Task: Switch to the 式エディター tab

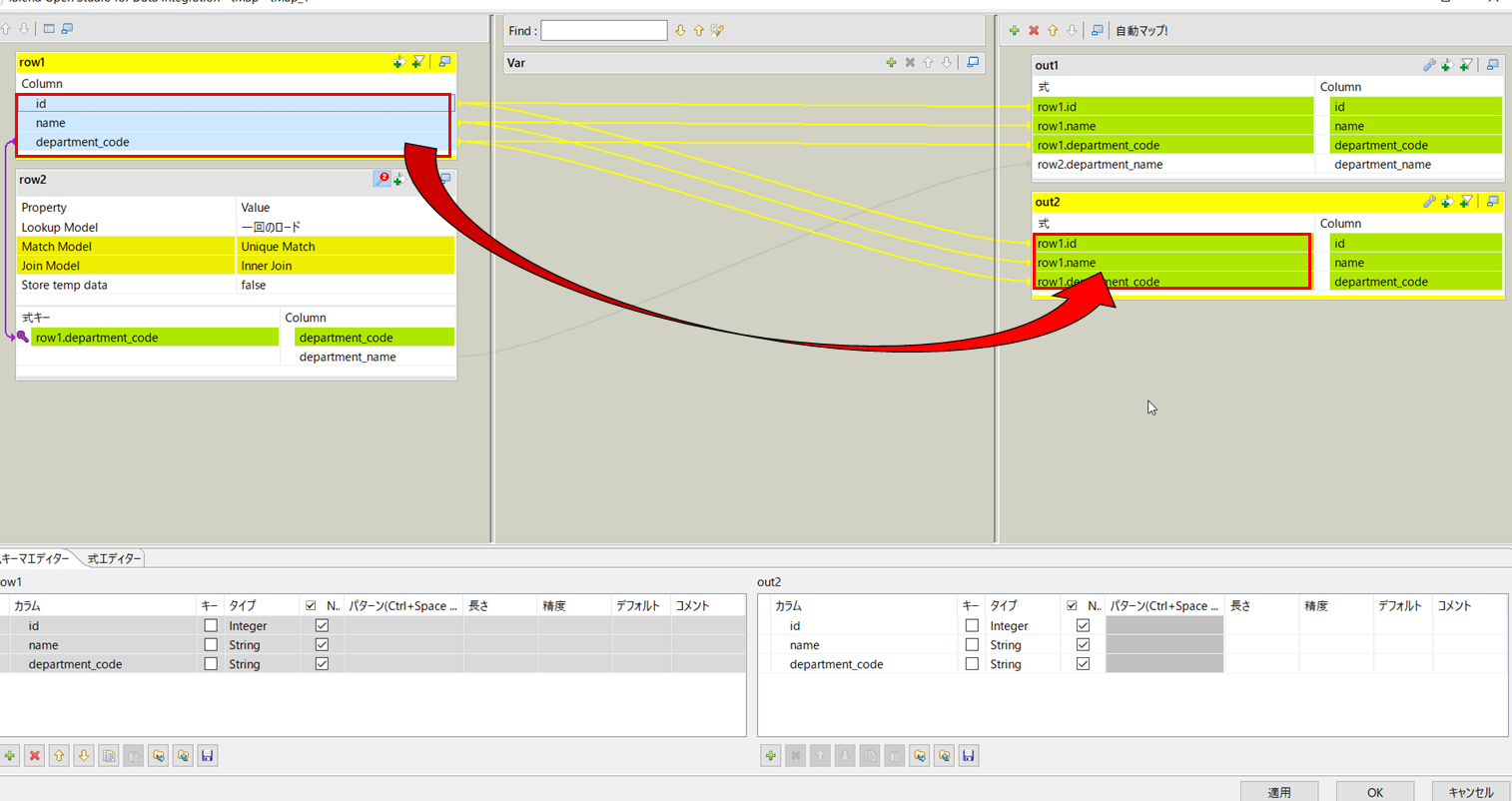Action: point(113,558)
